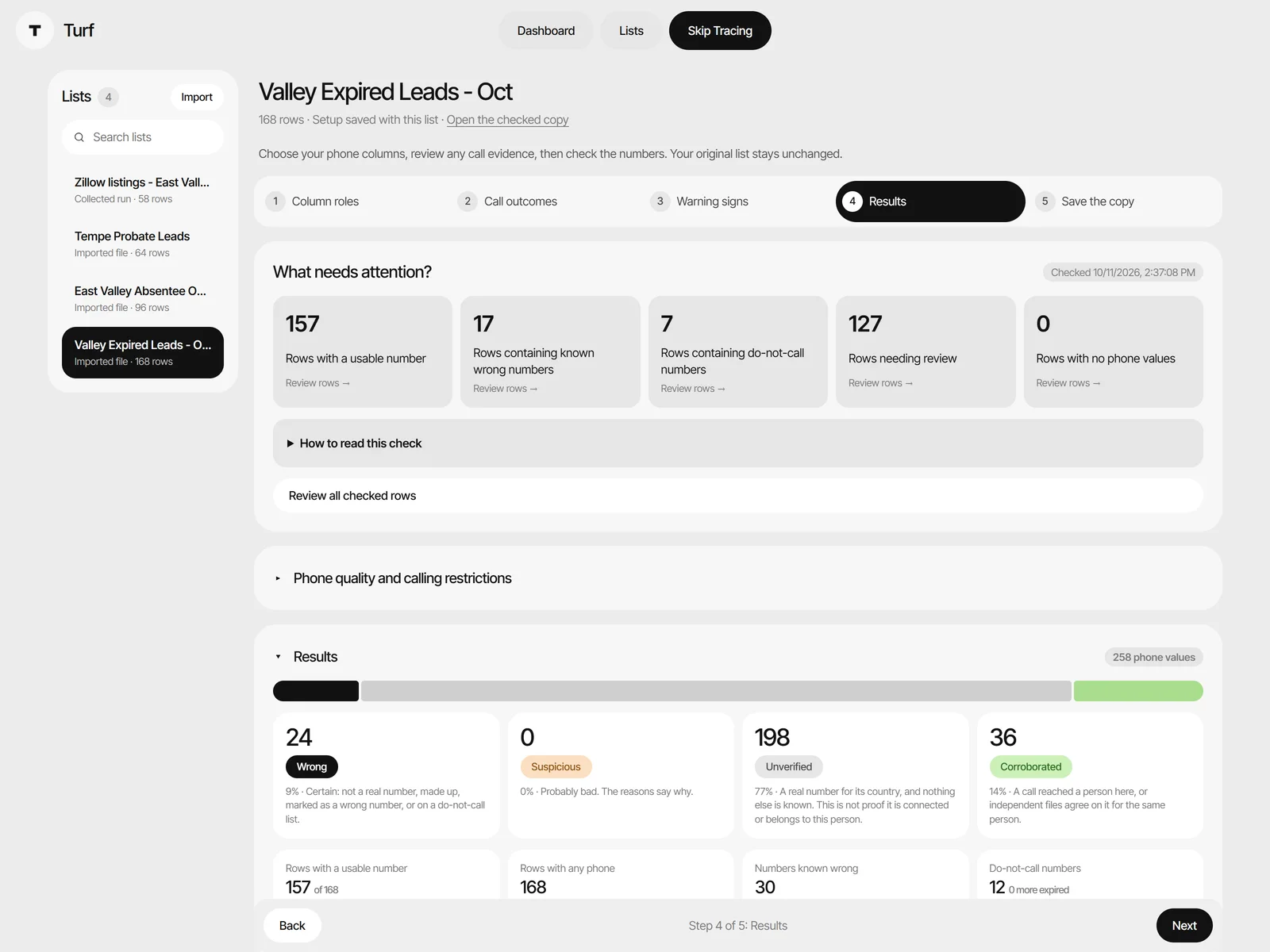Expand How to read this check
Screen dimensions: 1270x952
[738, 443]
